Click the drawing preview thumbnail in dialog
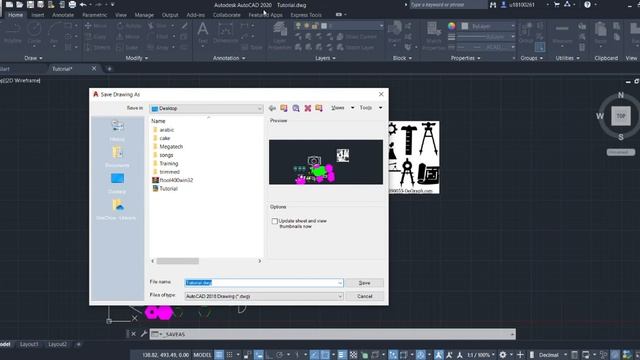 pos(326,162)
